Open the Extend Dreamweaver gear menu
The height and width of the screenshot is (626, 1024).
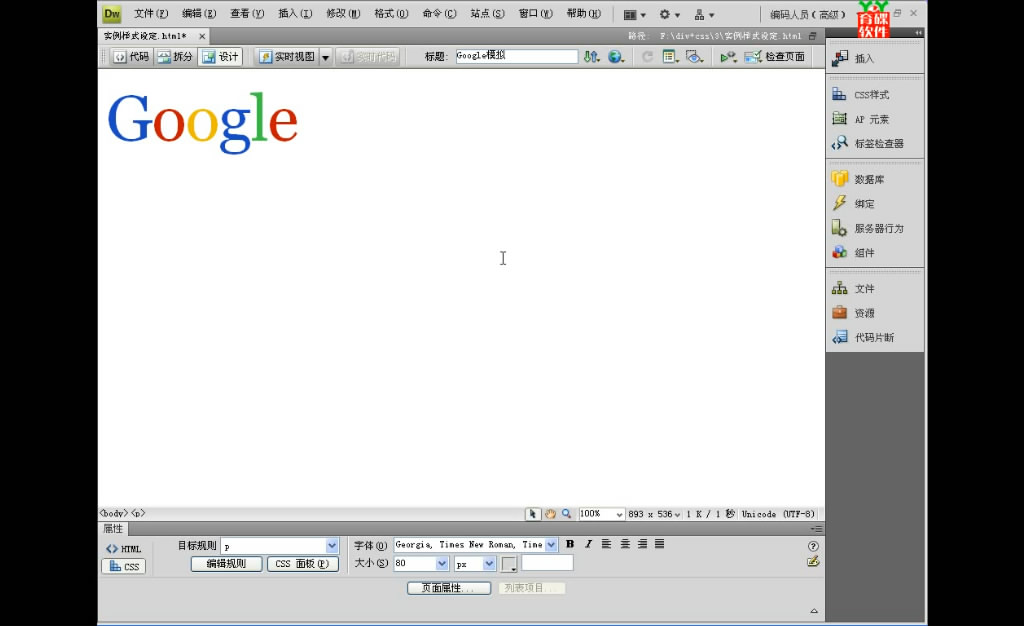(x=669, y=14)
